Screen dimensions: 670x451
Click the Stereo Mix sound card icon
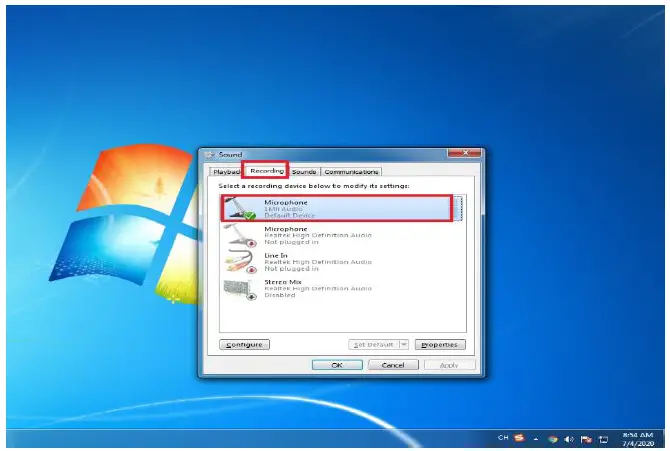pos(240,289)
